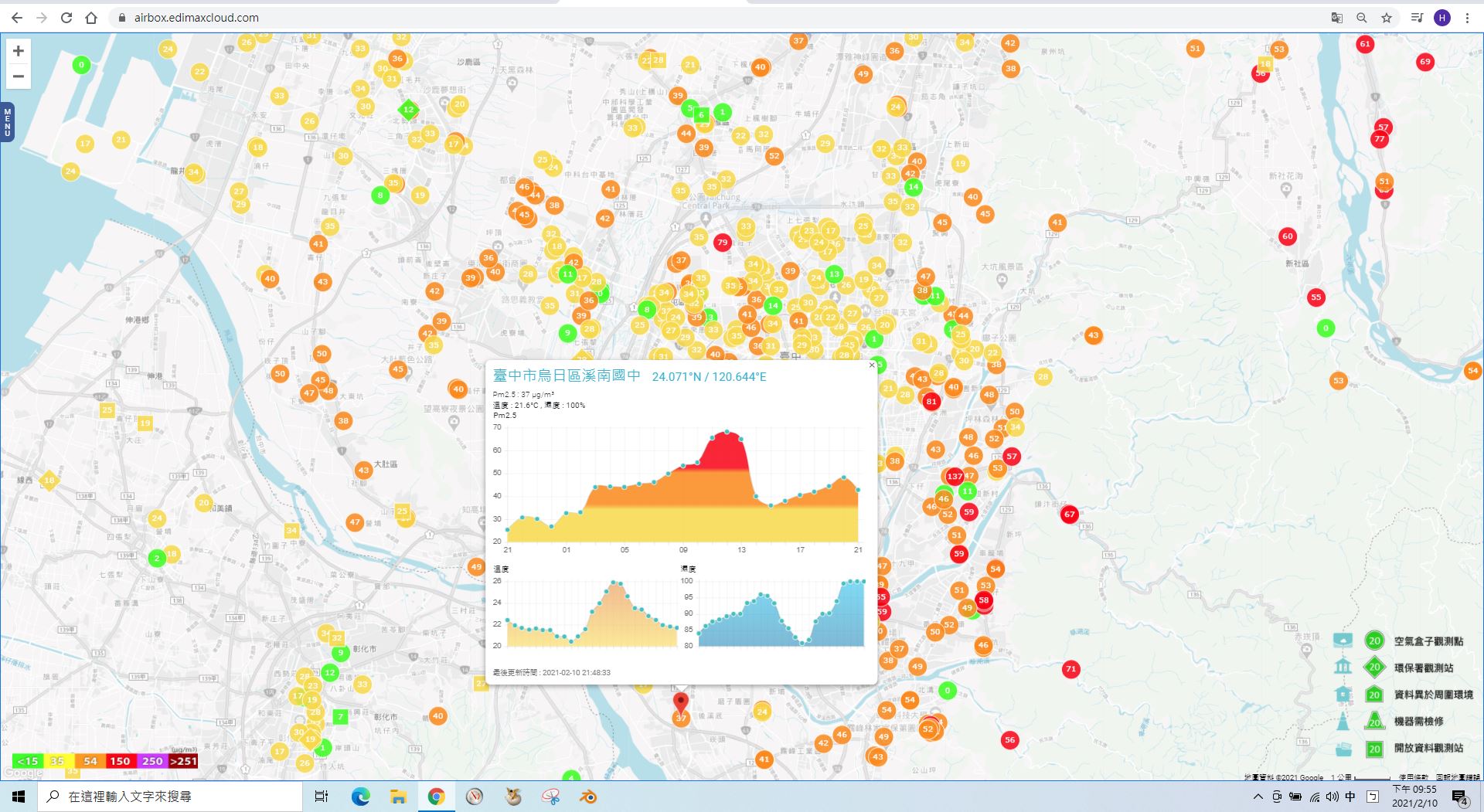
Task: Click the temperature chart in popup
Action: click(591, 613)
